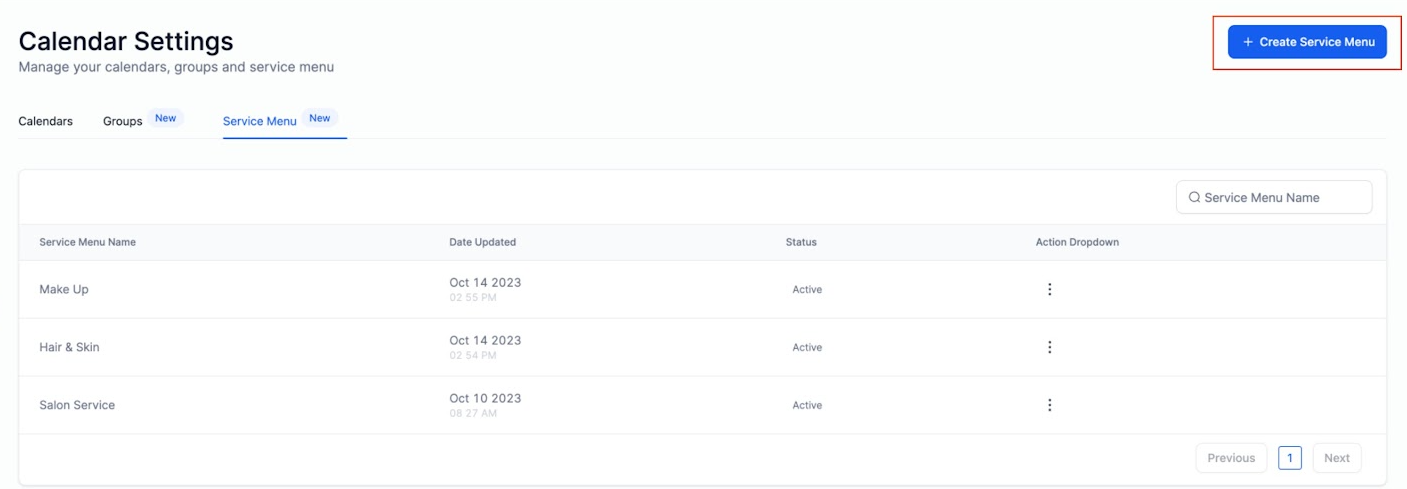1407x489 pixels.
Task: Select the Service Menu tab
Action: point(260,121)
